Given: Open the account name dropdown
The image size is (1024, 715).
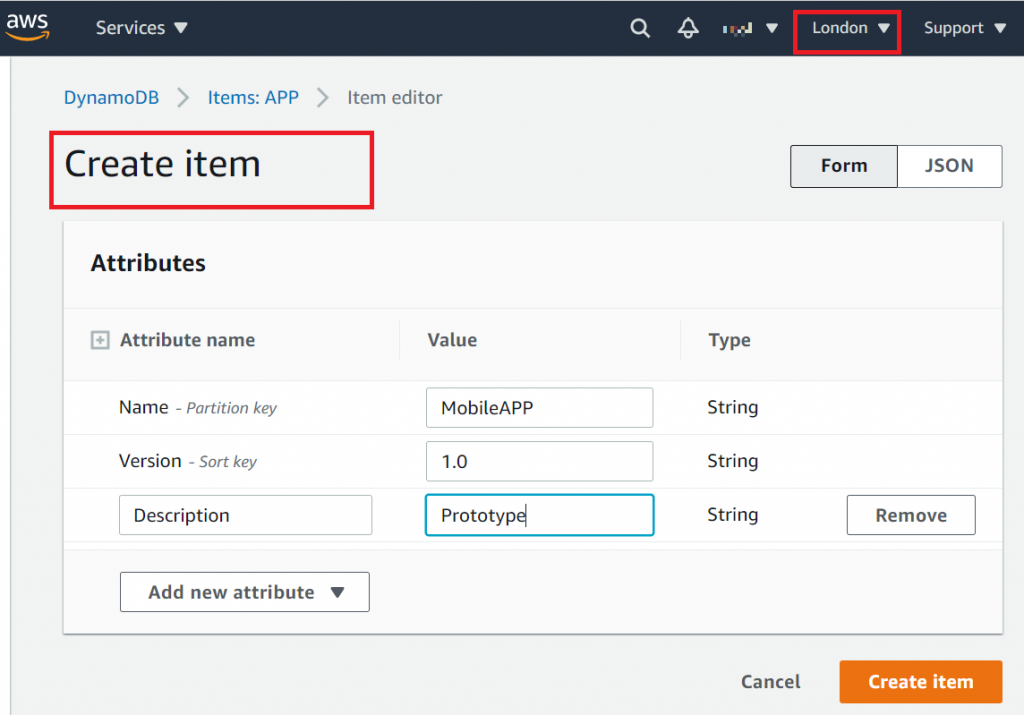Looking at the screenshot, I should coord(750,28).
